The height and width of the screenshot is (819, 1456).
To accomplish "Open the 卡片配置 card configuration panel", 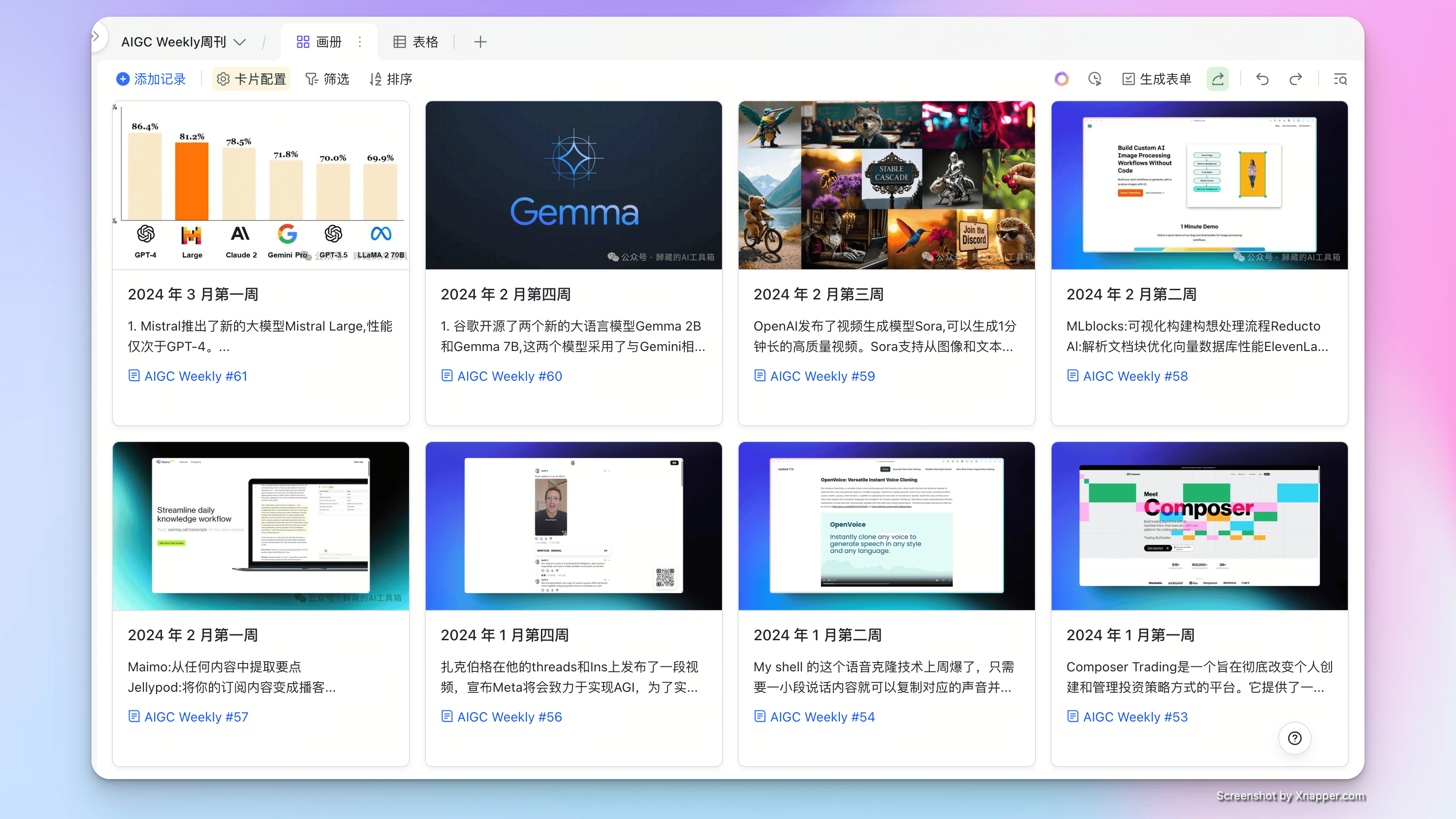I will (251, 78).
